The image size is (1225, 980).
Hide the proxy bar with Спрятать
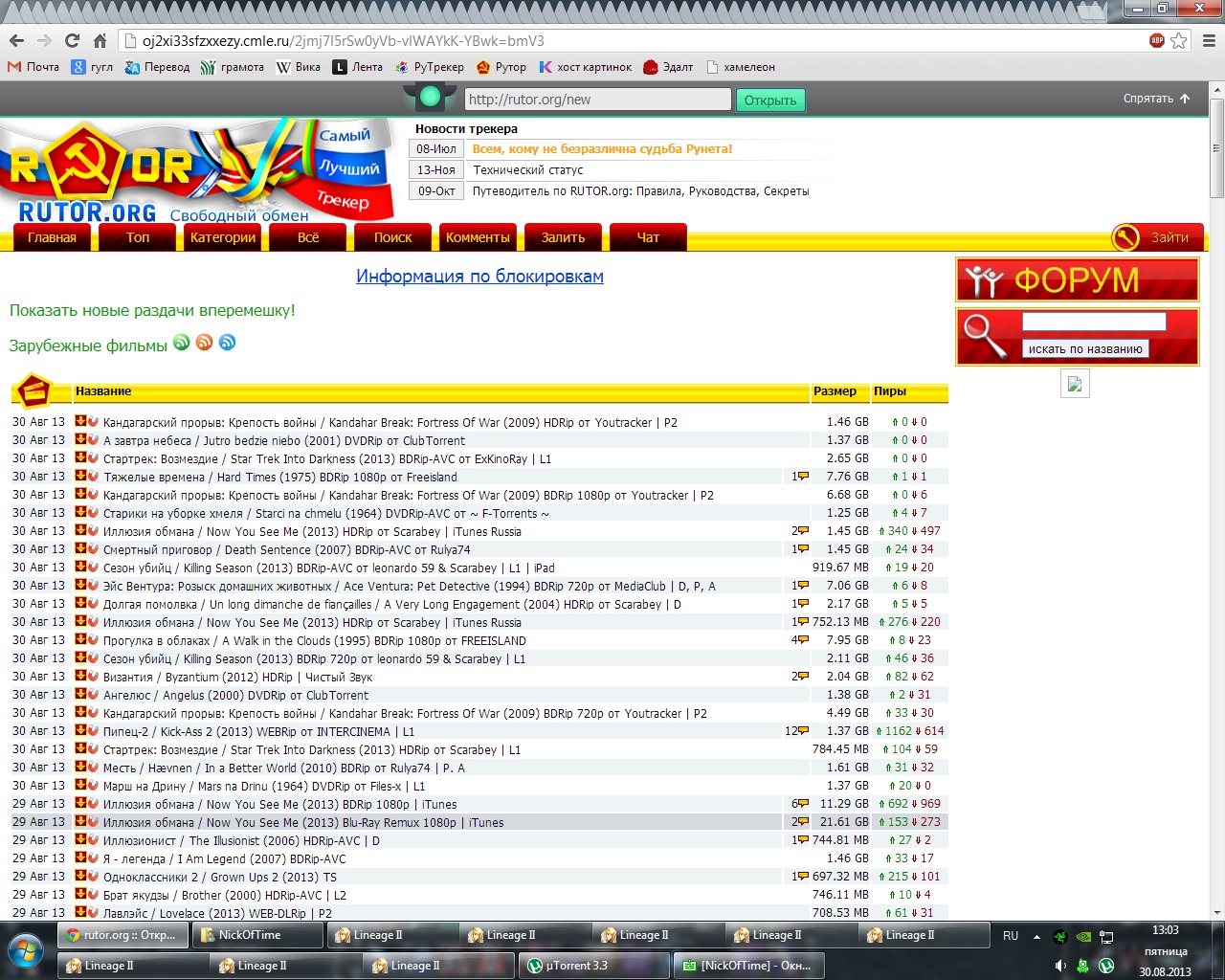(x=1156, y=99)
